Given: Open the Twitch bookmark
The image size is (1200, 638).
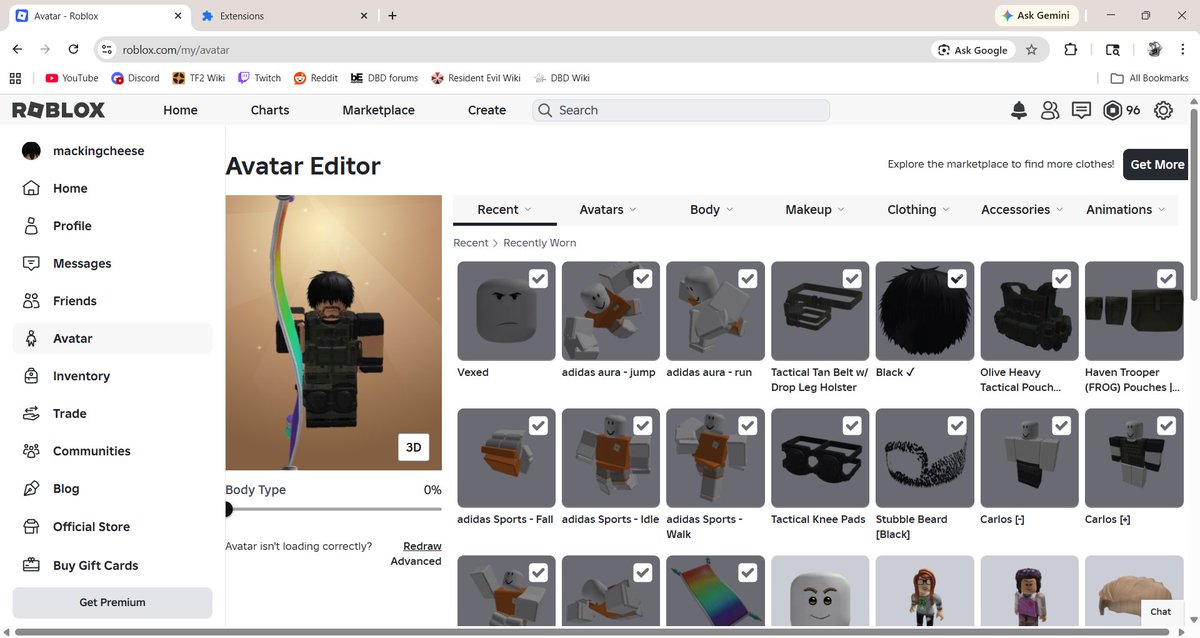Looking at the screenshot, I should click(259, 78).
